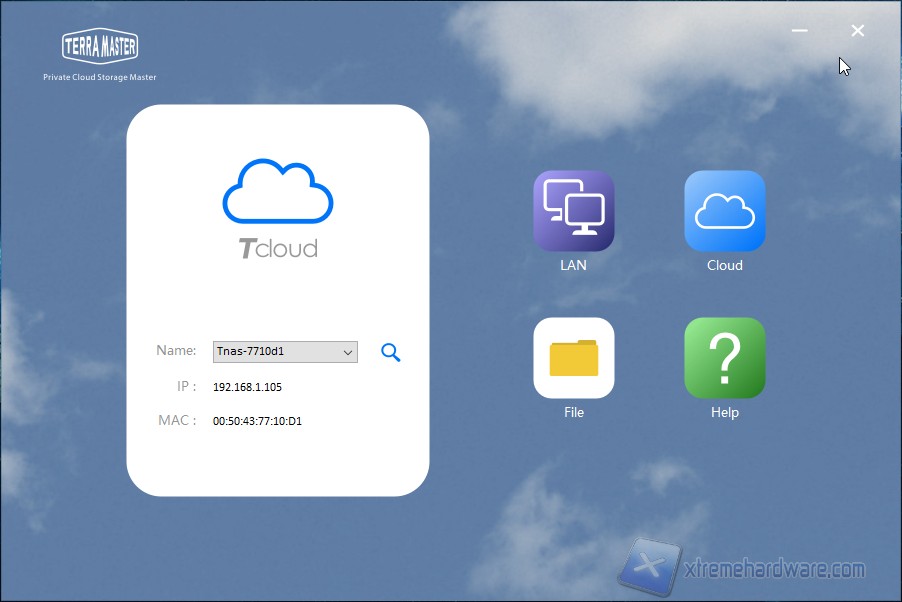Click the Name field label
The width and height of the screenshot is (902, 602).
tap(176, 351)
